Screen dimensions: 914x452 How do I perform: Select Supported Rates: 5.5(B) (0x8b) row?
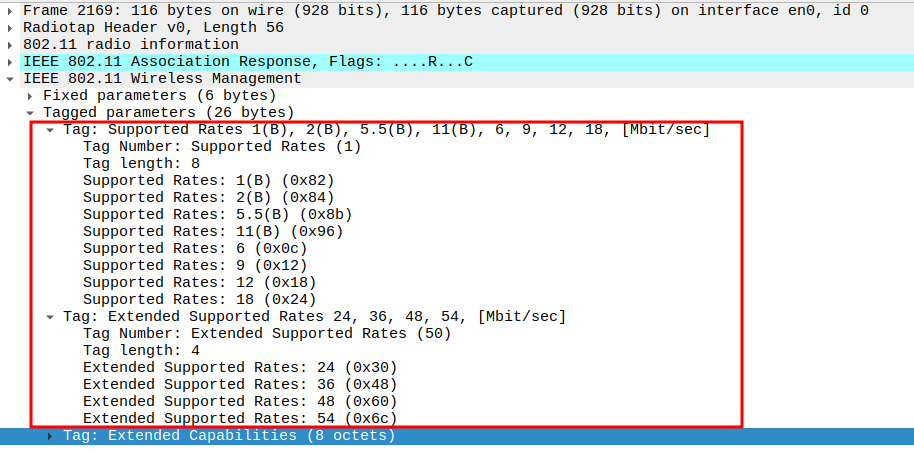pos(217,215)
